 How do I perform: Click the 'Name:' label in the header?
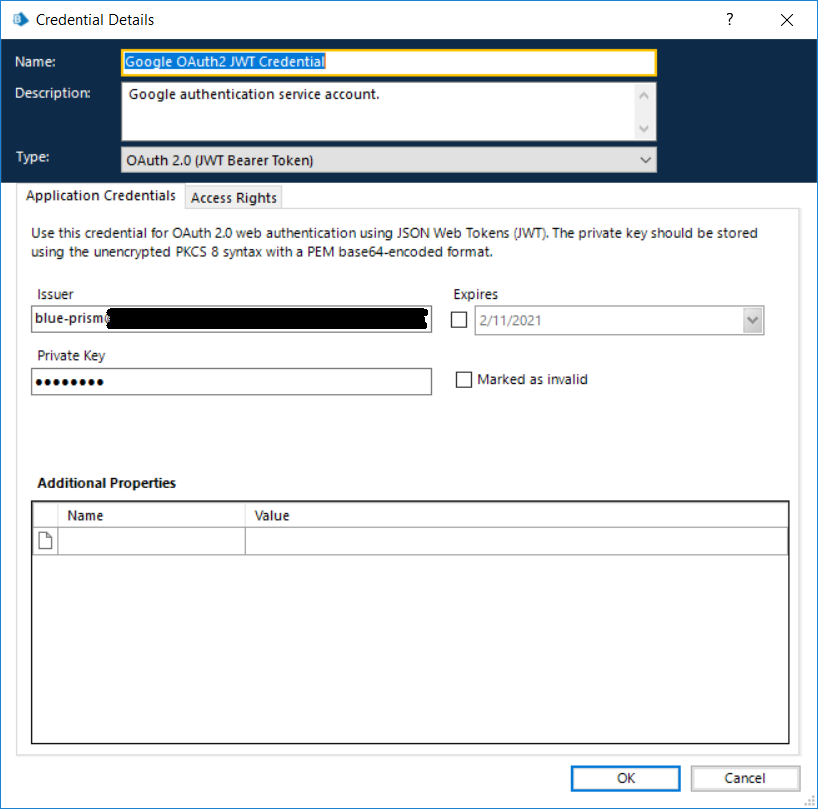(x=35, y=62)
